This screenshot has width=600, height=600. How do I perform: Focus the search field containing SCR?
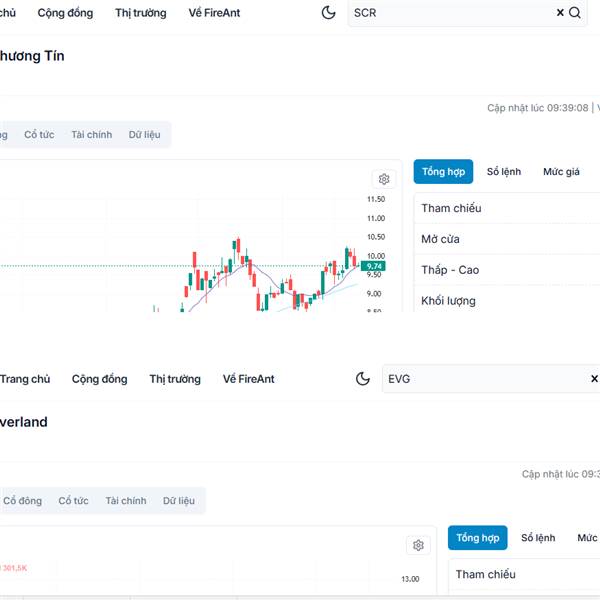pyautogui.click(x=450, y=13)
